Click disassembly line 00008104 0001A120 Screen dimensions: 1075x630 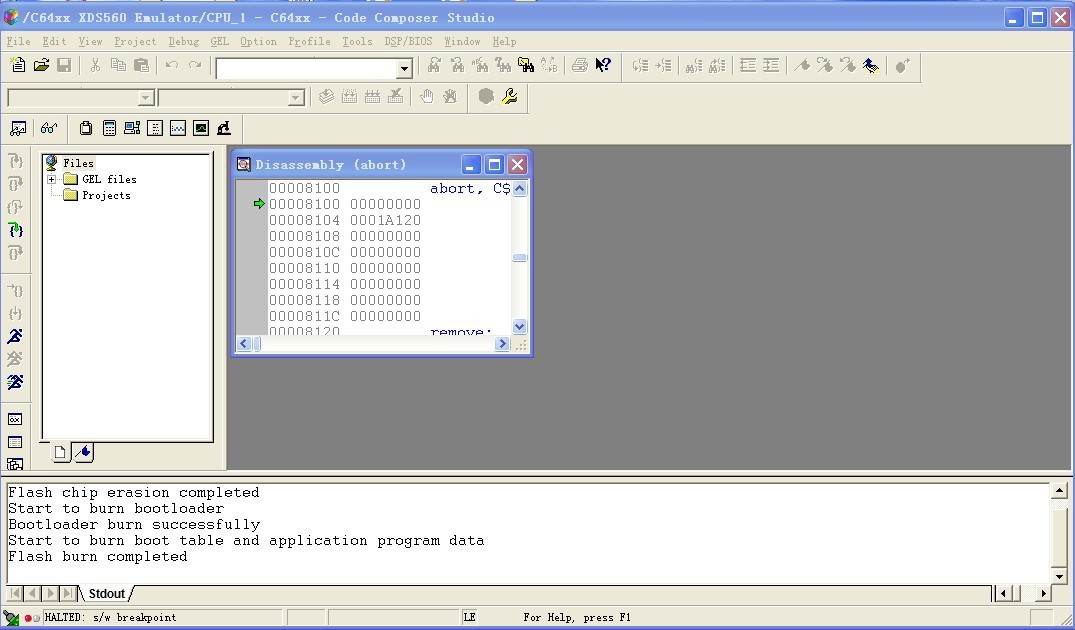pos(345,220)
